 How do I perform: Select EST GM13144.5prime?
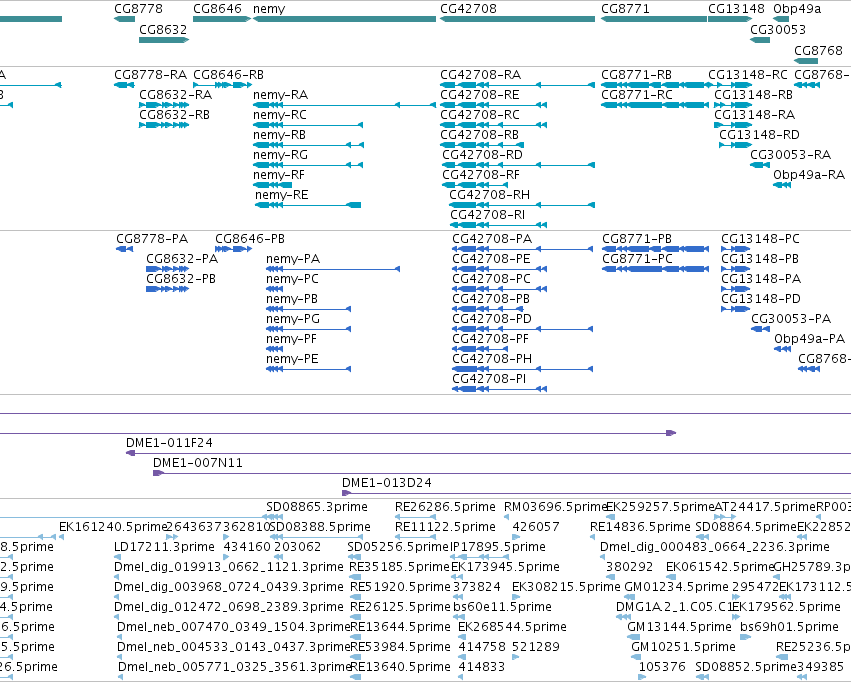(x=679, y=627)
